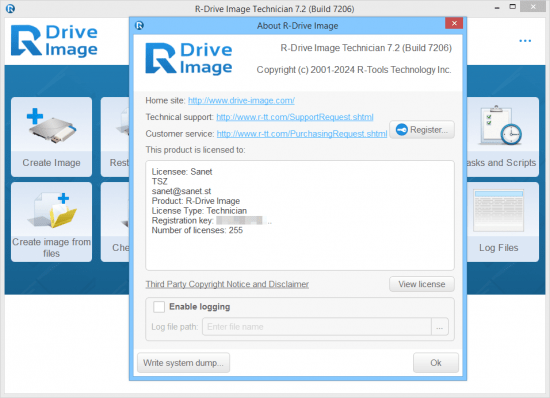Maximize the main R-Drive Image window
550x398 pixels.
[513, 7]
